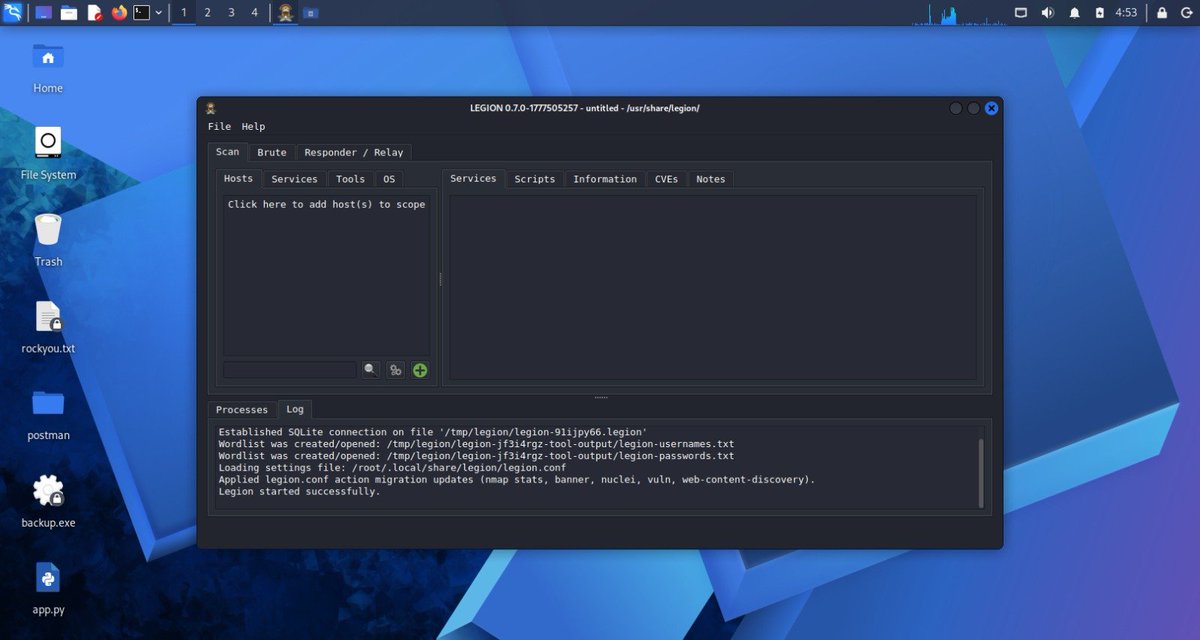Viewport: 1200px width, 640px height.
Task: Click the clock showing 4:53
Action: point(1126,13)
